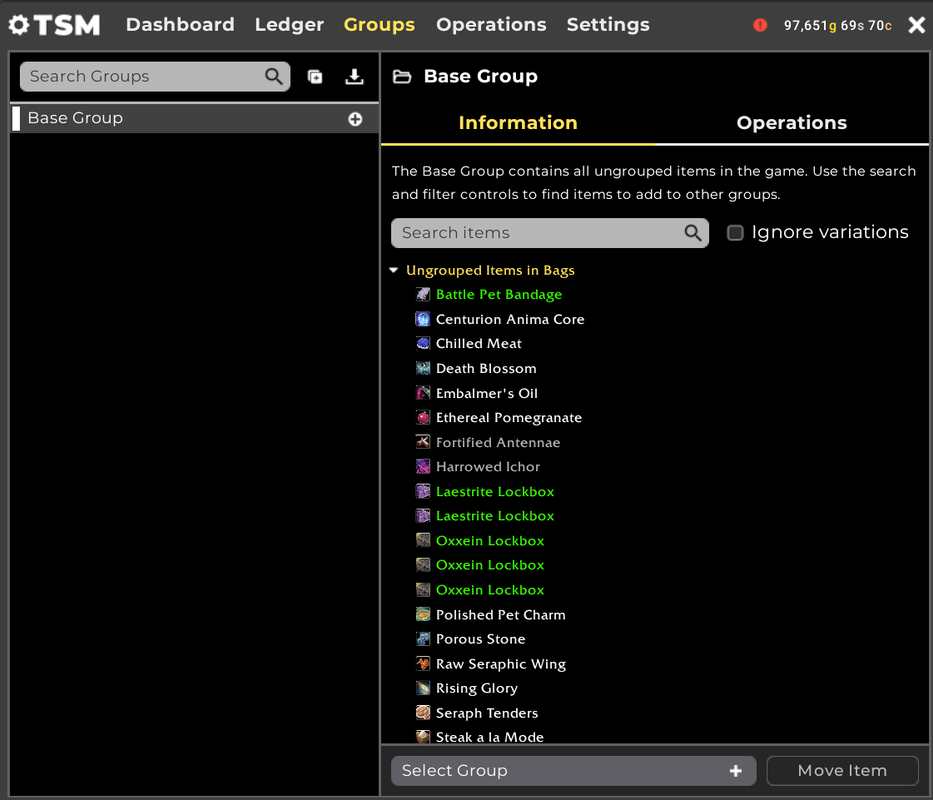Screen dimensions: 933x800
Task: Click Porous Stone item icon
Action: tap(423, 639)
